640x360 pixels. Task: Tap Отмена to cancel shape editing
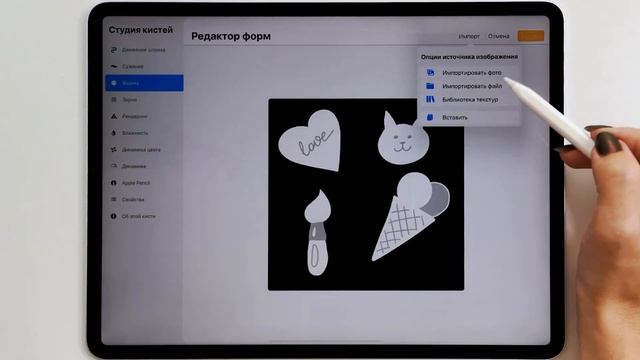[498, 36]
